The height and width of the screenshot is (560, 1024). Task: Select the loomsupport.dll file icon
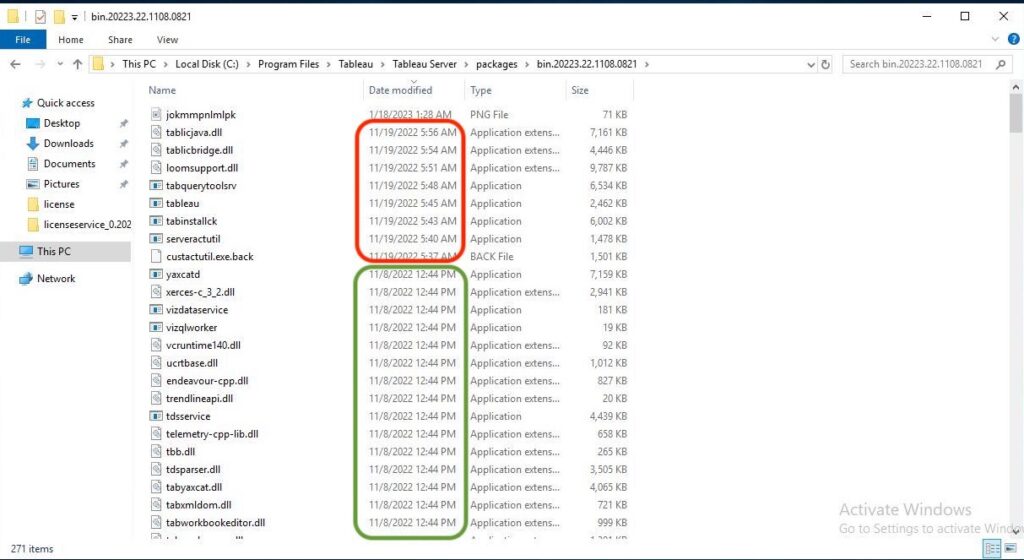tap(156, 168)
